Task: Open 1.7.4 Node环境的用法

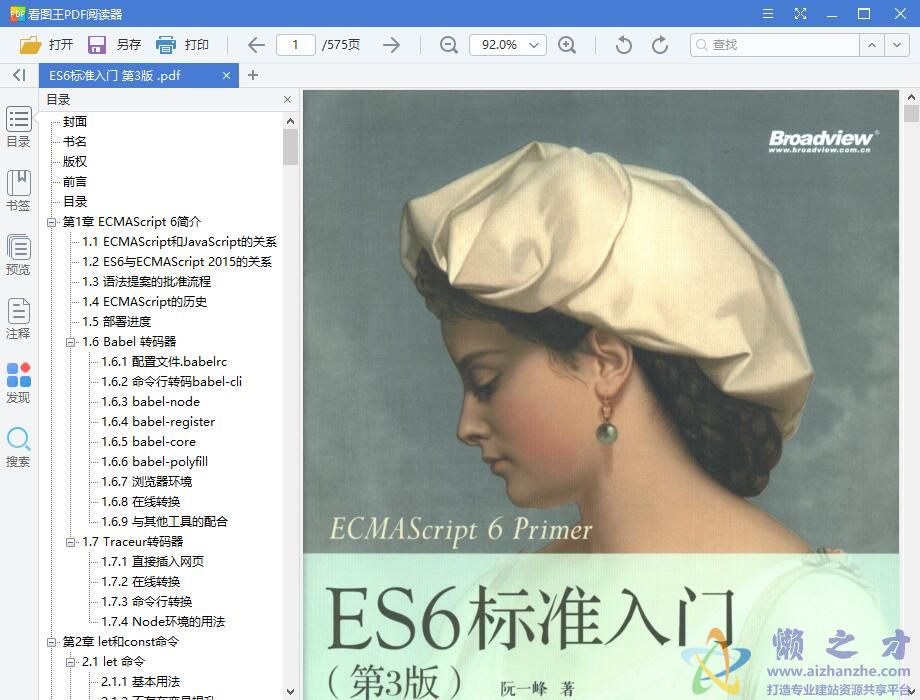Action: point(163,621)
